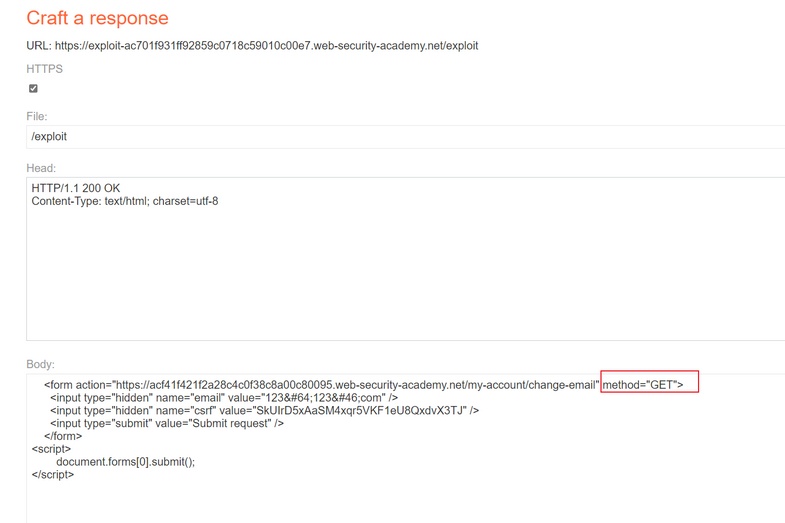Click the 'Craft a response' heading
This screenshot has width=785, height=523.
click(98, 18)
